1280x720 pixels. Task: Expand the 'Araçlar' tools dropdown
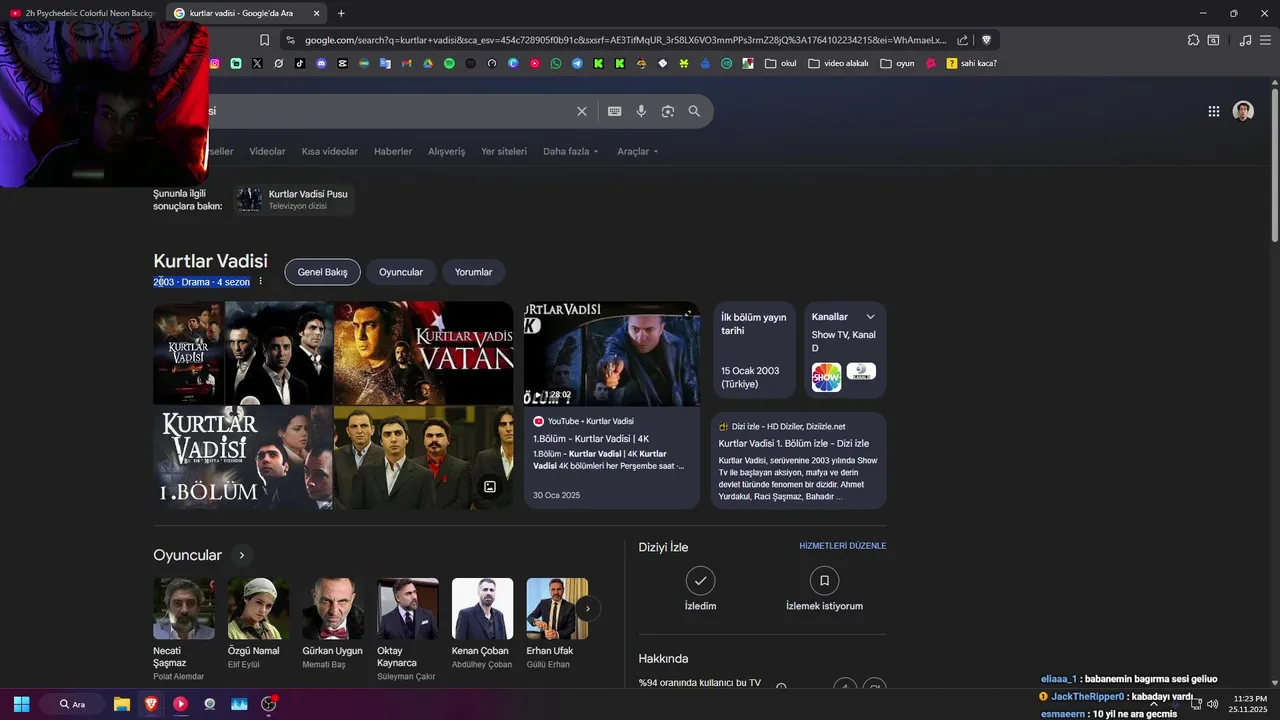point(638,151)
